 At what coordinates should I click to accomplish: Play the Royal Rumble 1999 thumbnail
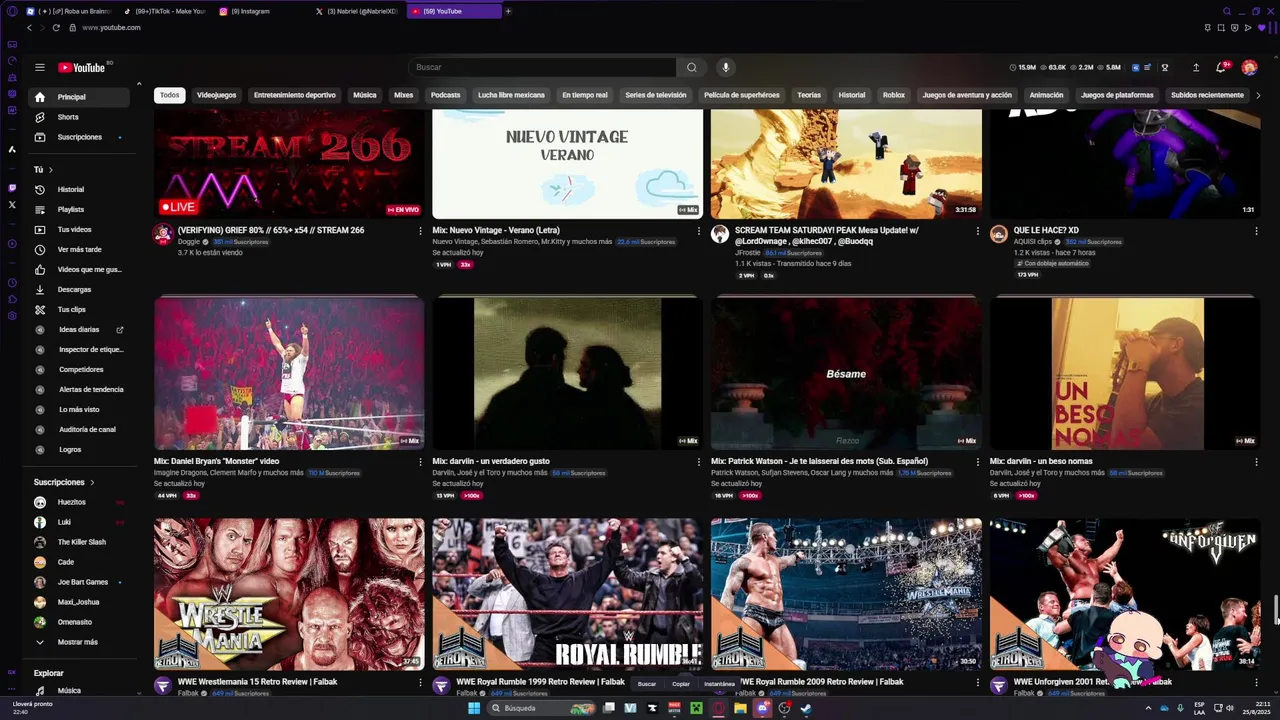coord(567,594)
